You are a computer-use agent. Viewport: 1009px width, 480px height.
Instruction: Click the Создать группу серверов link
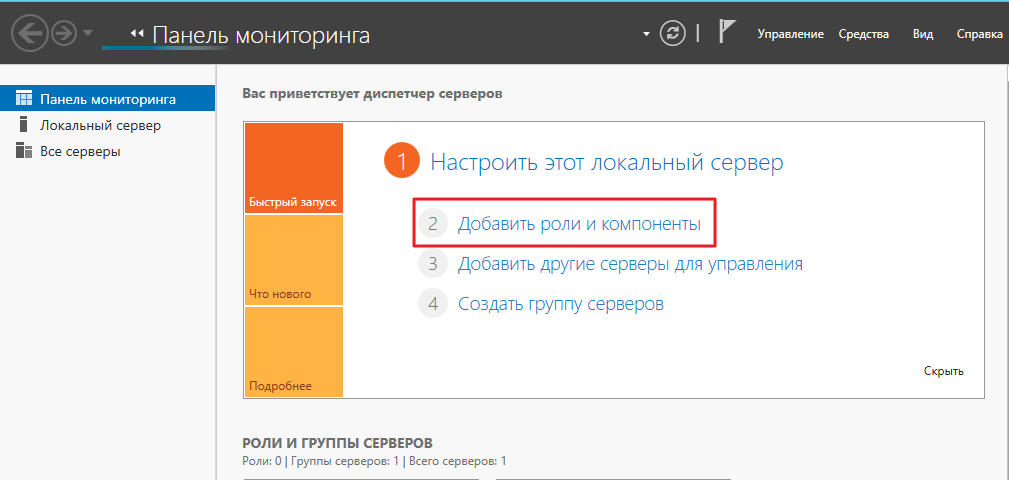coord(560,303)
